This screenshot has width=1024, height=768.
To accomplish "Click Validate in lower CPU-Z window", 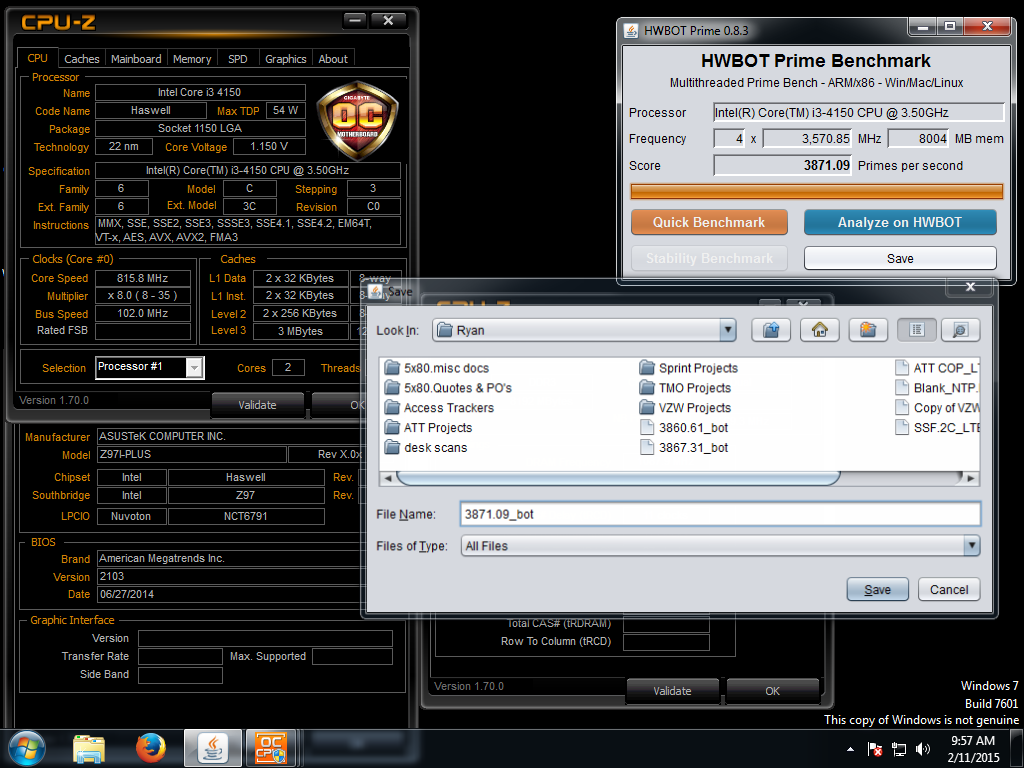I will [672, 691].
